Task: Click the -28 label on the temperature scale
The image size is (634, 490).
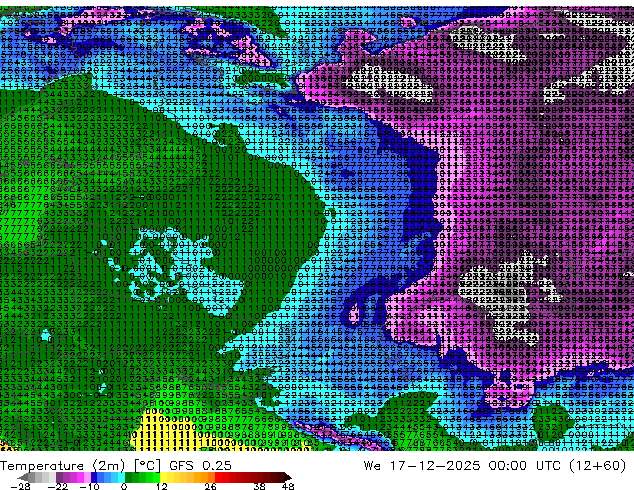Action: coord(20,486)
